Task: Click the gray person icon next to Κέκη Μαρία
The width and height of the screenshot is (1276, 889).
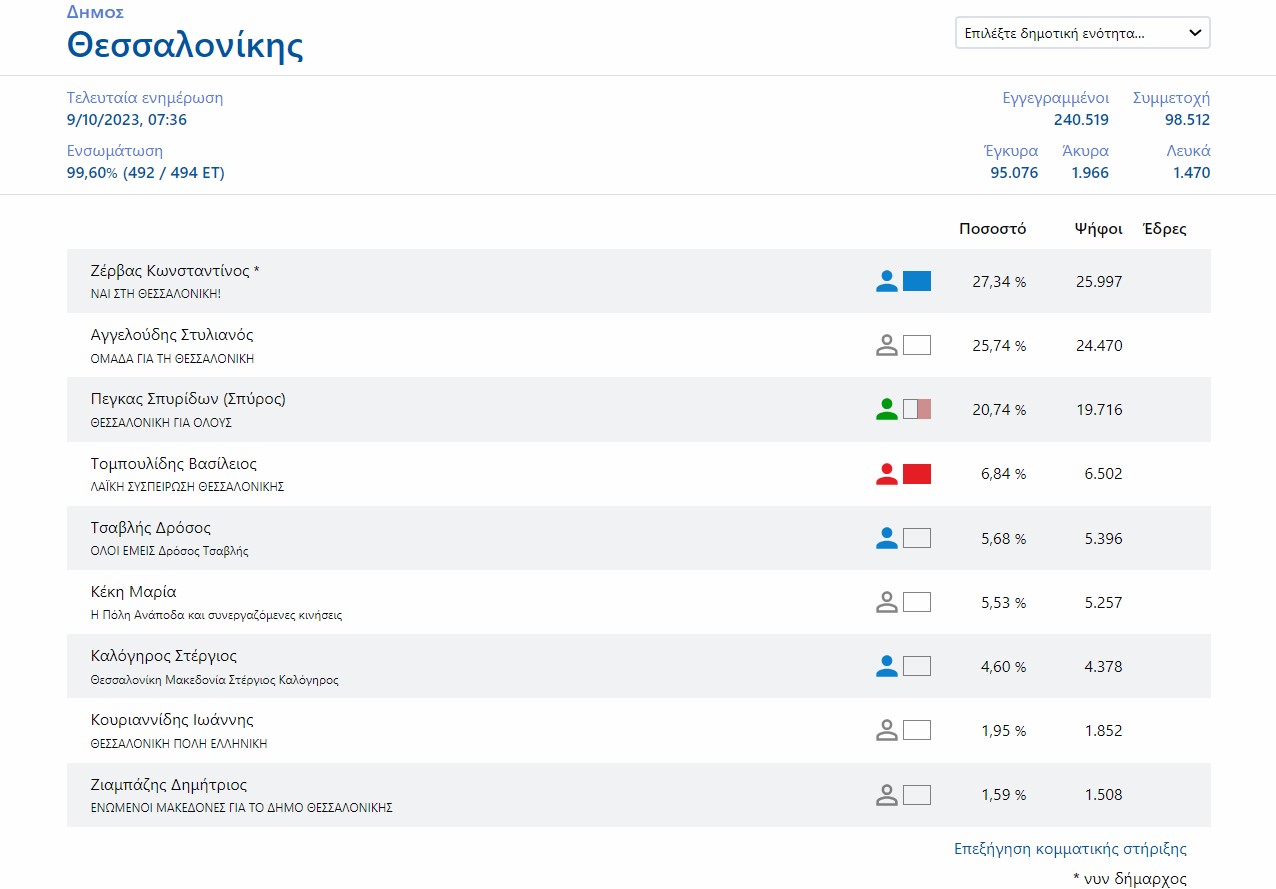Action: pyautogui.click(x=886, y=602)
